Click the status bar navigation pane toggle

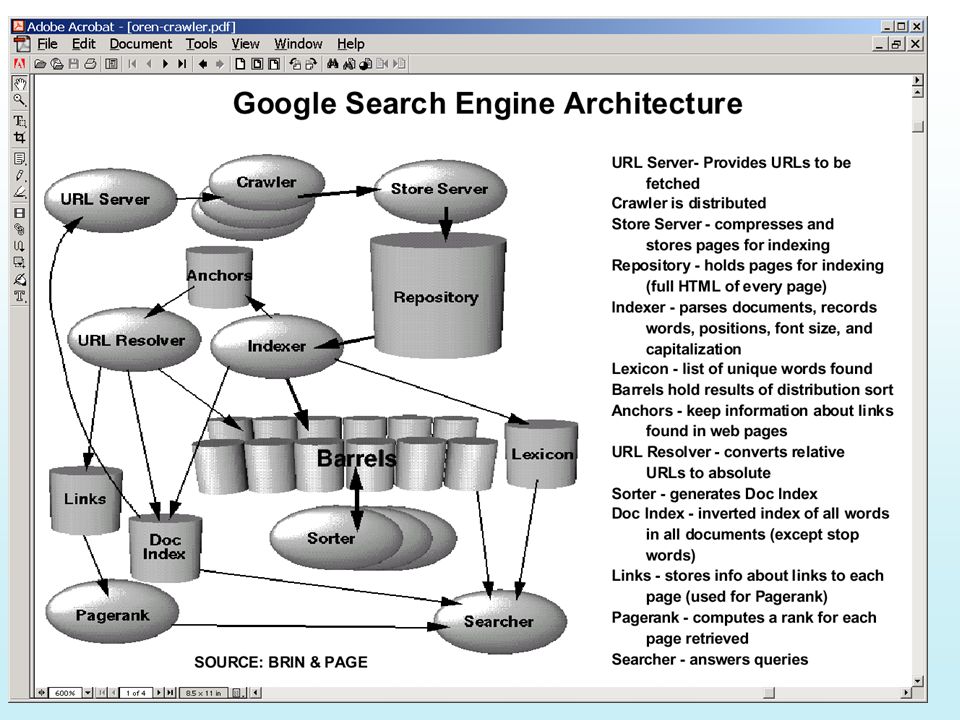[41, 692]
